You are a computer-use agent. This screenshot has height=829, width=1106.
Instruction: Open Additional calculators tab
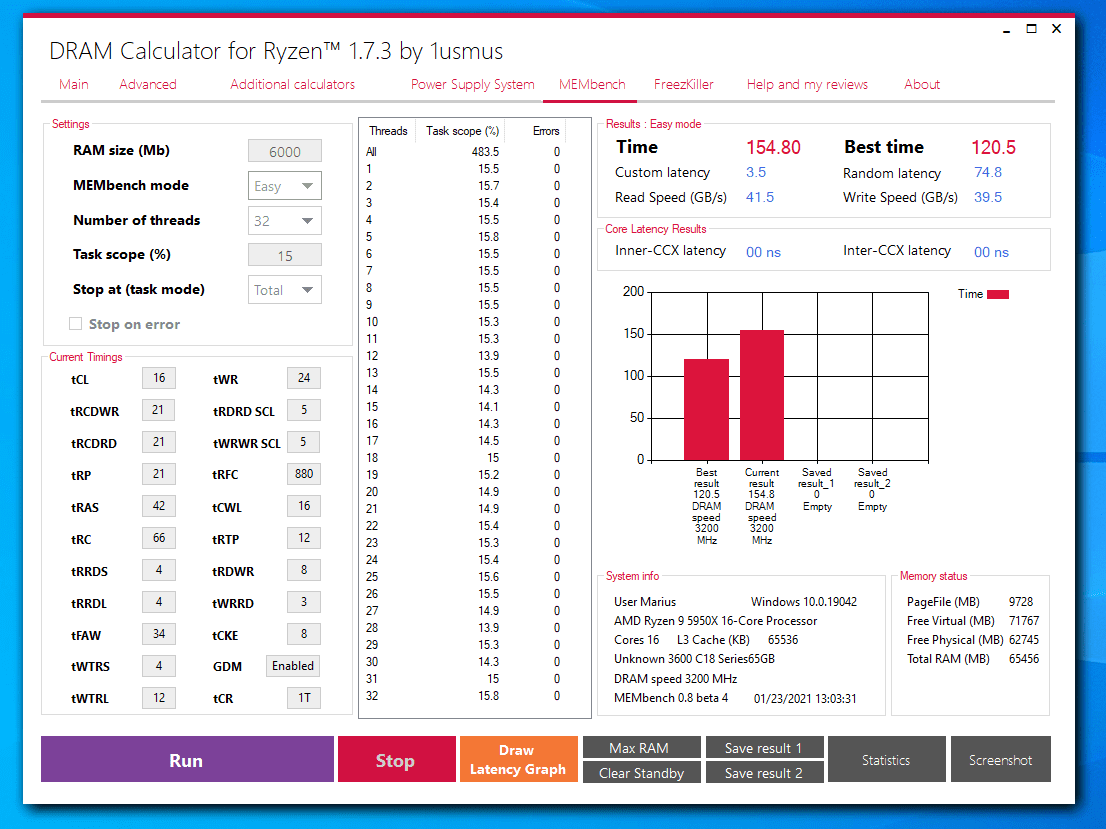292,85
